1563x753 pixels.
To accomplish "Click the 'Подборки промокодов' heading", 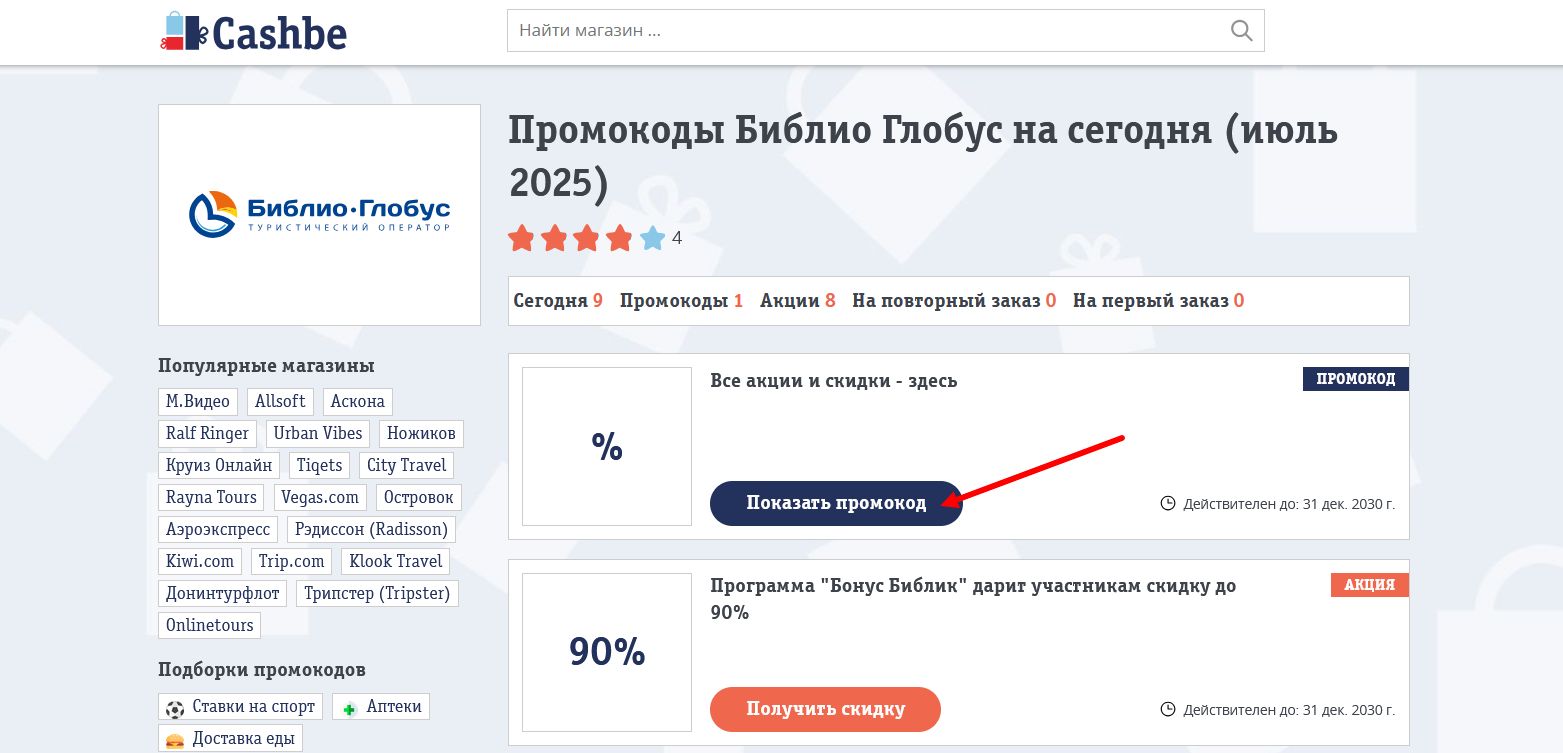I will pos(262,670).
